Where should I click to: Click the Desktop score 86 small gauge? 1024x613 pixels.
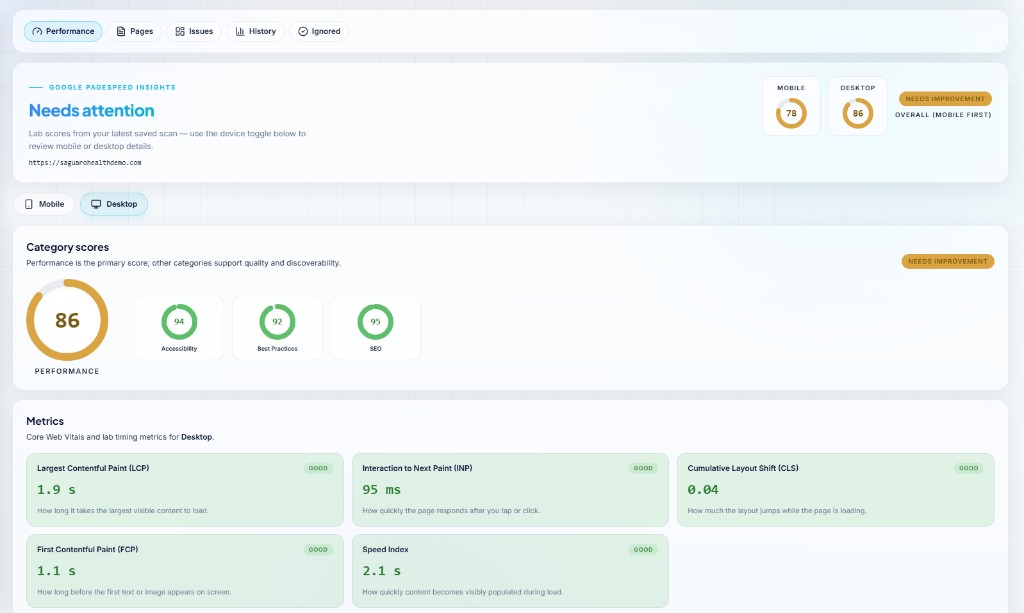[857, 114]
